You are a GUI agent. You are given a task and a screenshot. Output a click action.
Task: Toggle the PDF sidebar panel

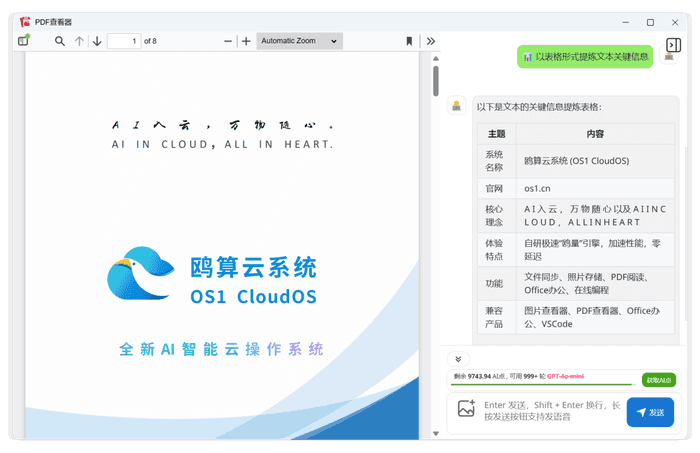point(24,41)
